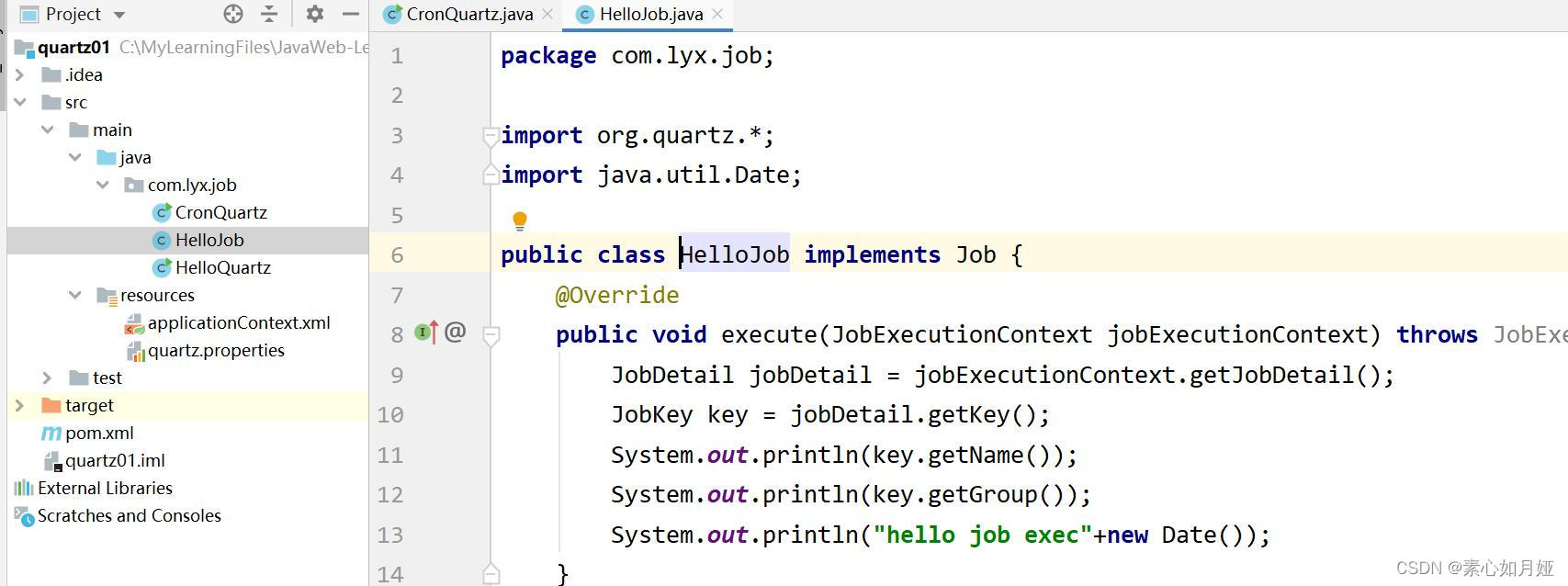Open pom.xml file
This screenshot has height=586, width=1568.
(x=99, y=433)
